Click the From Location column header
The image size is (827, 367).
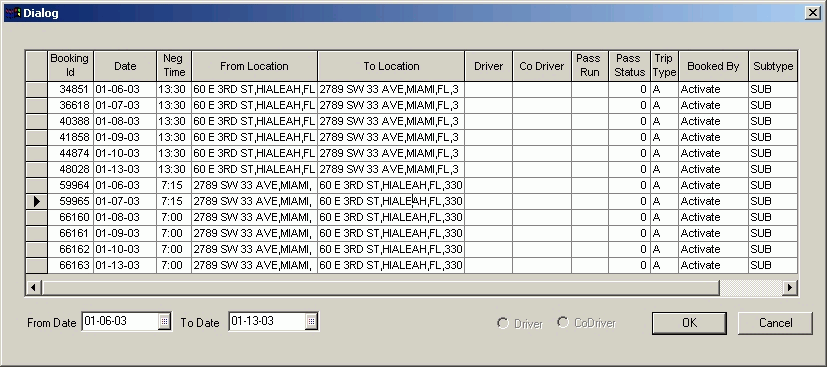254,66
